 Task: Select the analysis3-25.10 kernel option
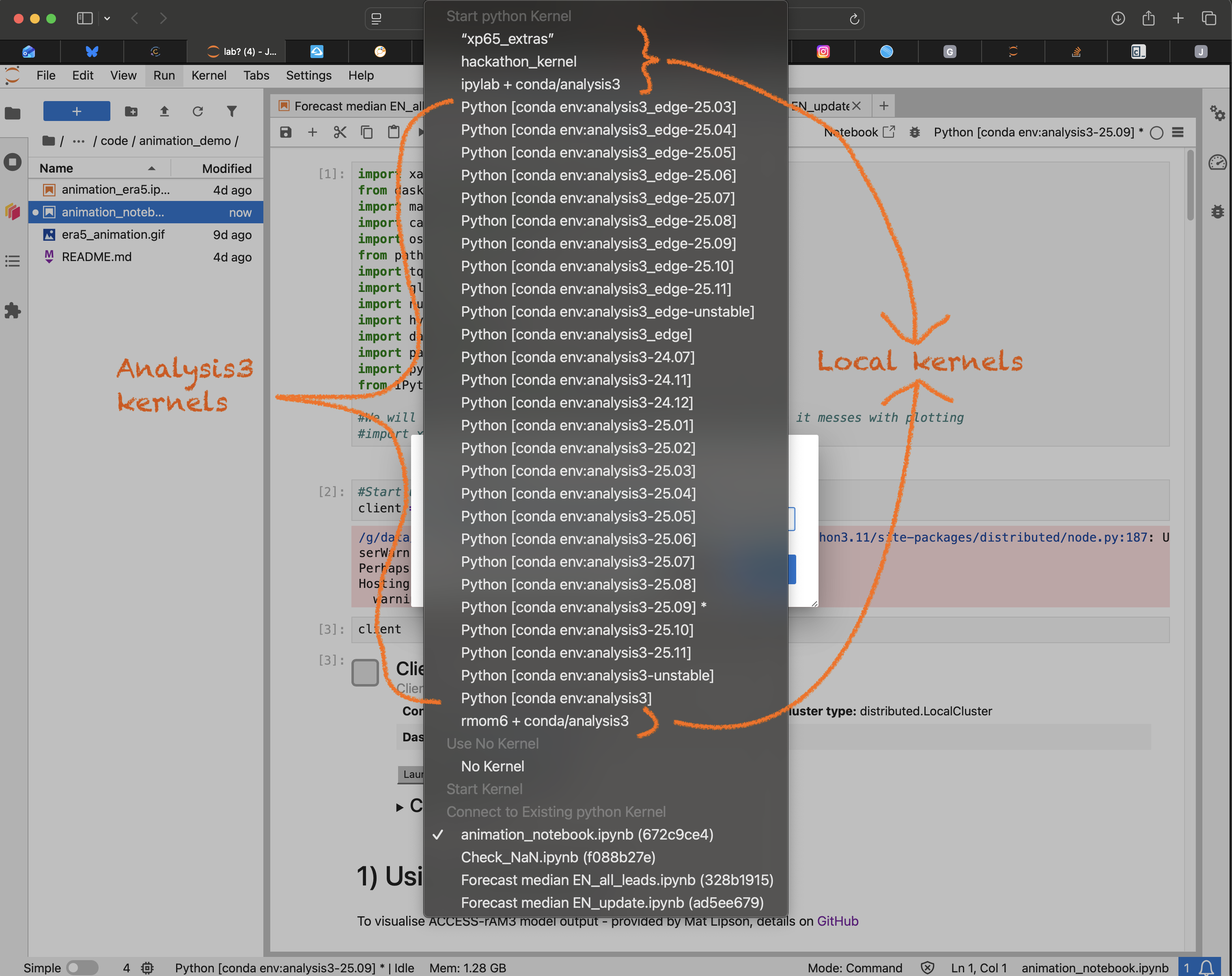point(577,630)
